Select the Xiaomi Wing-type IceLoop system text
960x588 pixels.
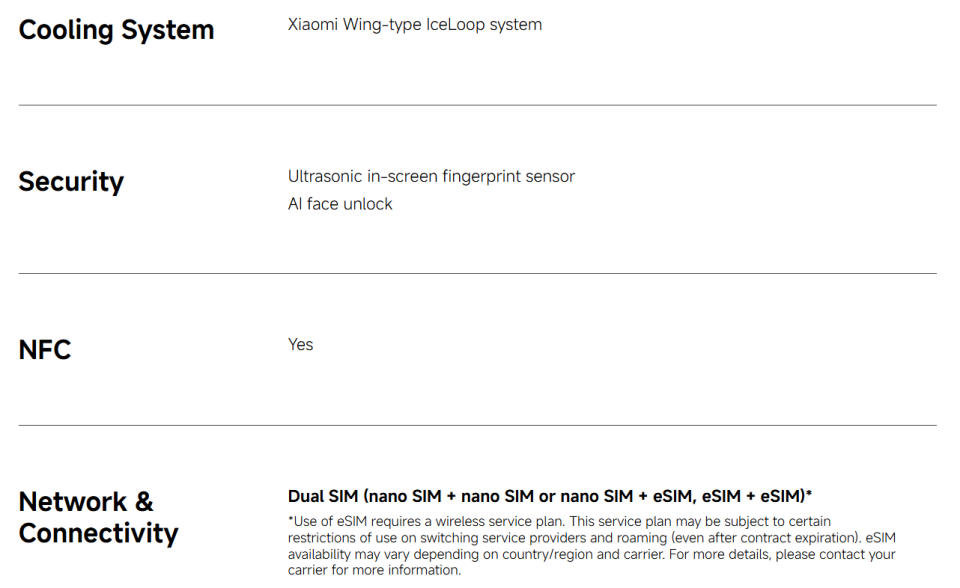click(414, 25)
